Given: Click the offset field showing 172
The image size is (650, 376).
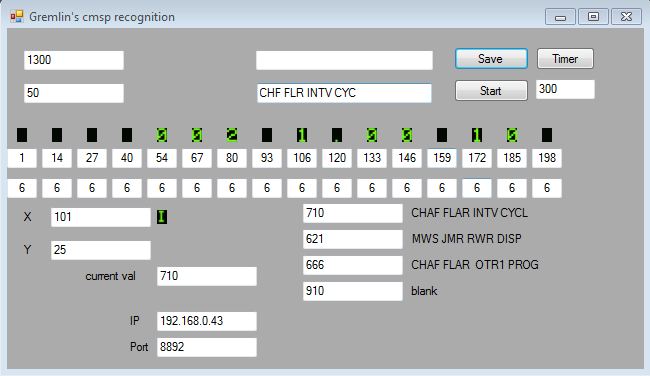Looking at the screenshot, I should (x=477, y=158).
